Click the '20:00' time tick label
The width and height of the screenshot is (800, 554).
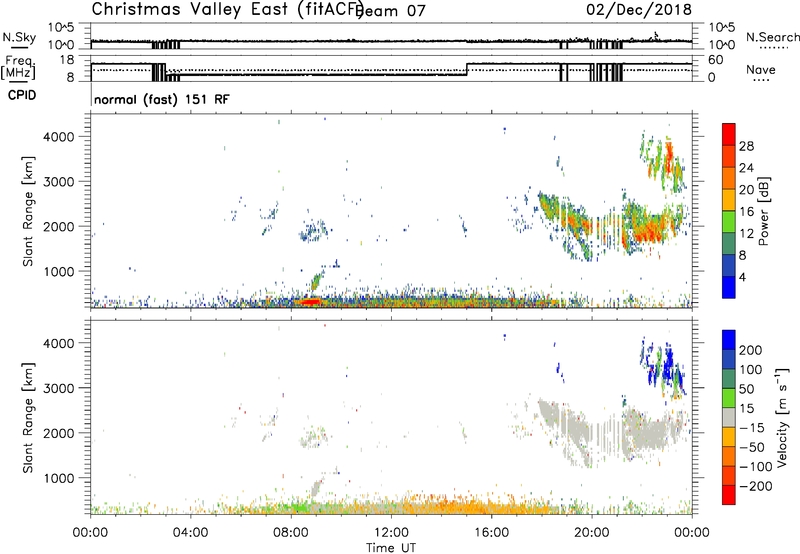tap(591, 533)
